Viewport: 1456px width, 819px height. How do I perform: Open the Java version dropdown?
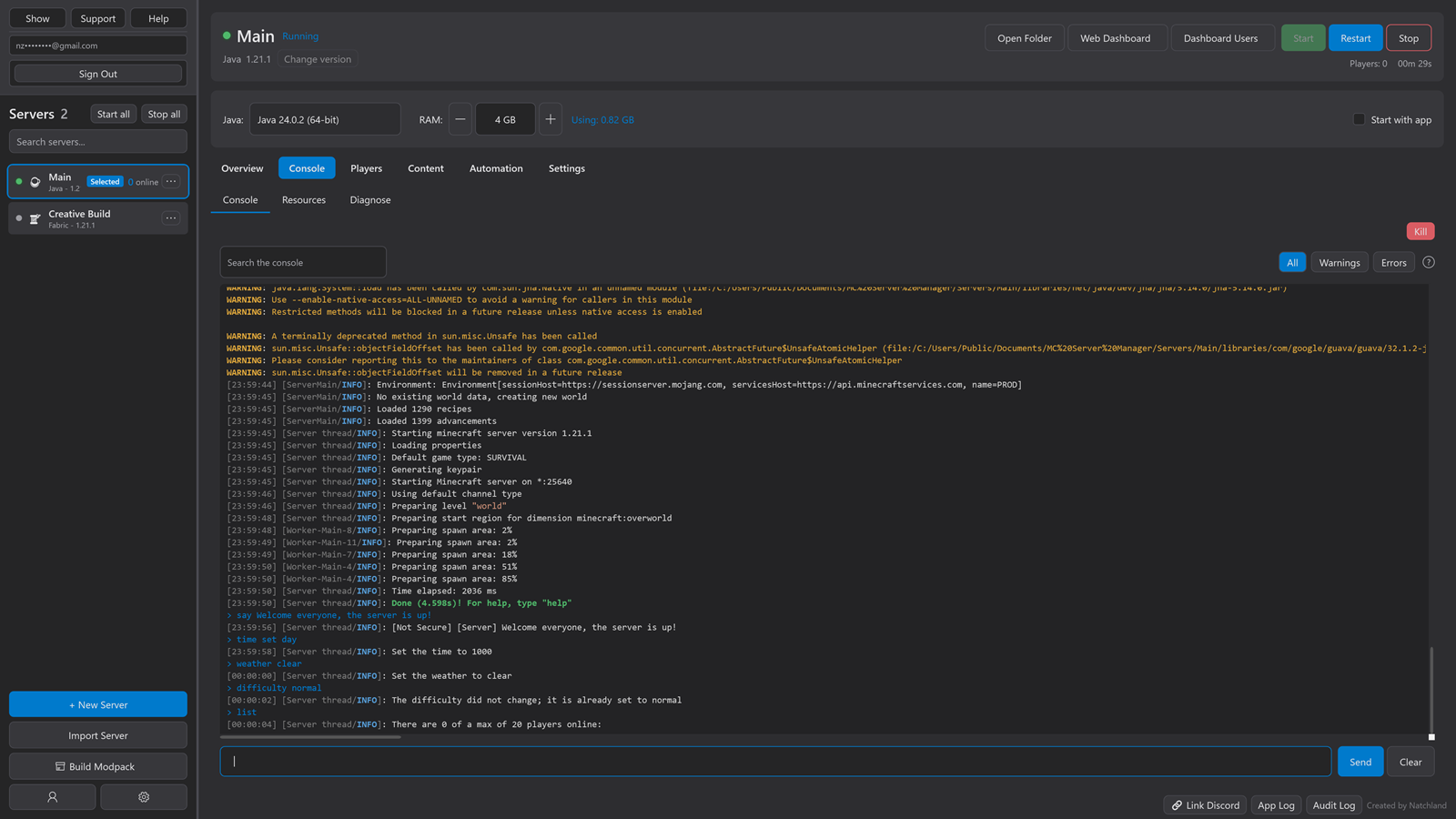pos(325,119)
